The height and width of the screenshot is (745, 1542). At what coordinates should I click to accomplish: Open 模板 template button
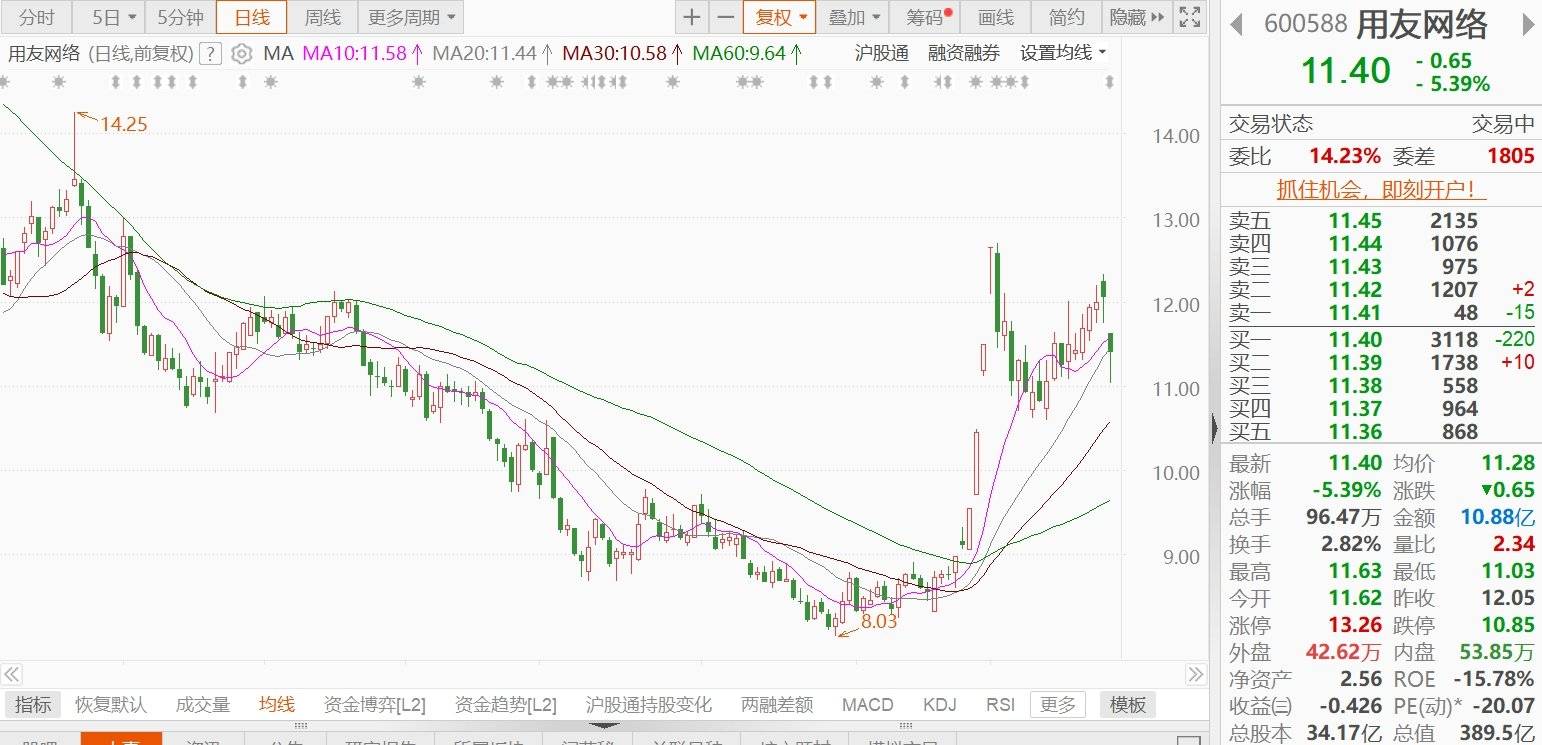[1128, 705]
